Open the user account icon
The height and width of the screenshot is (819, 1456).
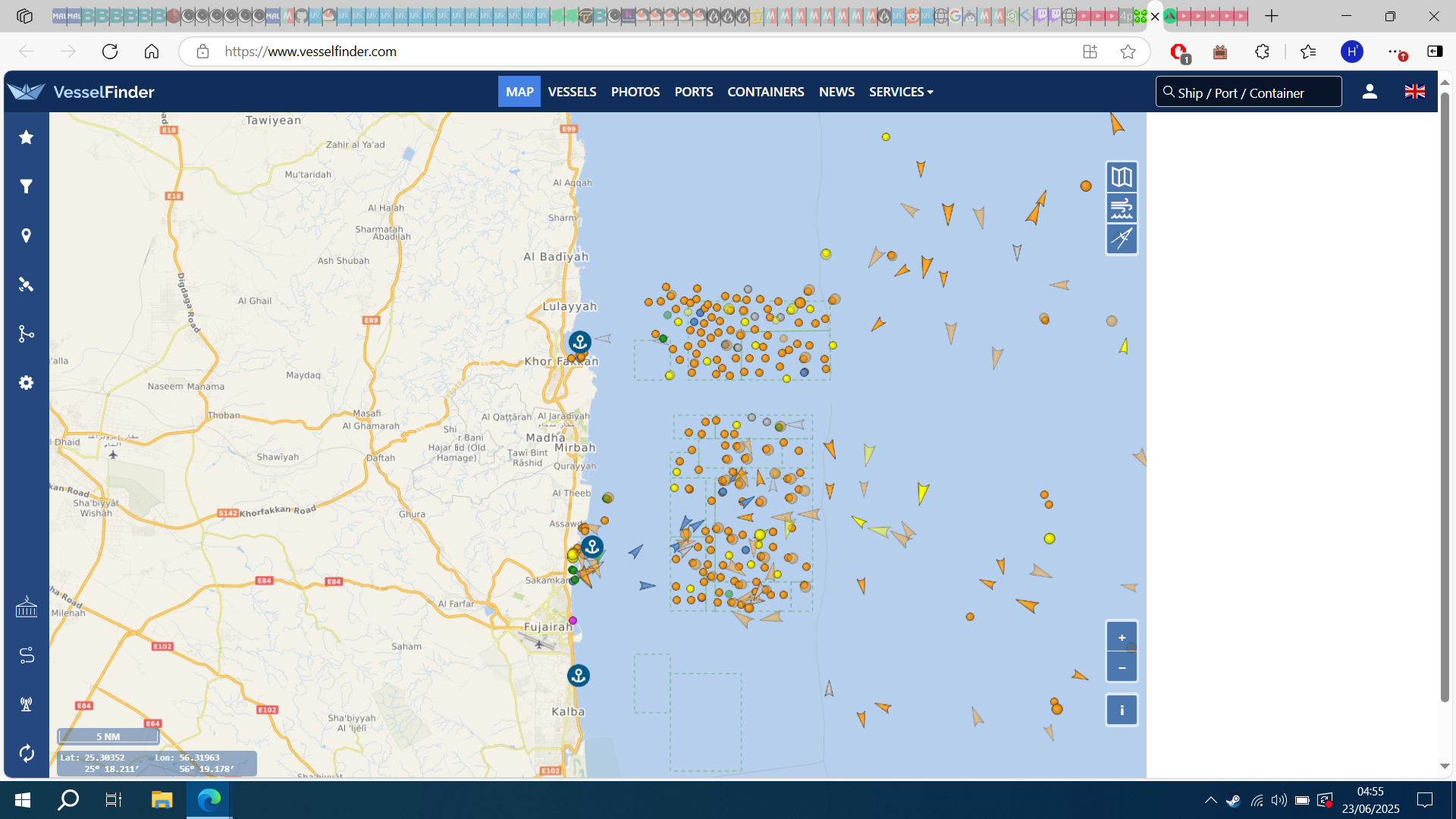click(x=1370, y=92)
